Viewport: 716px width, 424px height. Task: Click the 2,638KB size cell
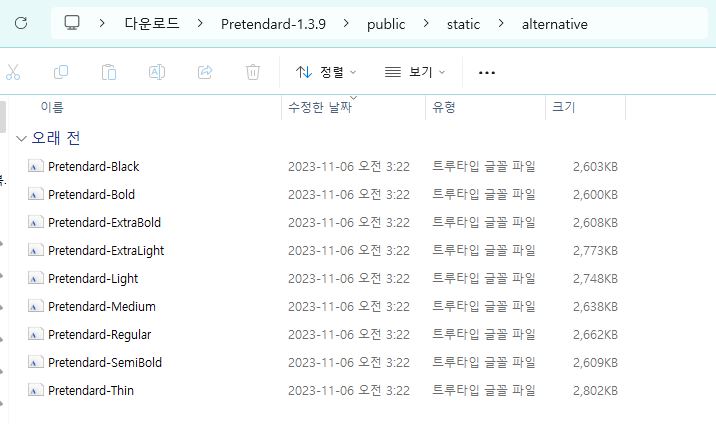pos(595,306)
